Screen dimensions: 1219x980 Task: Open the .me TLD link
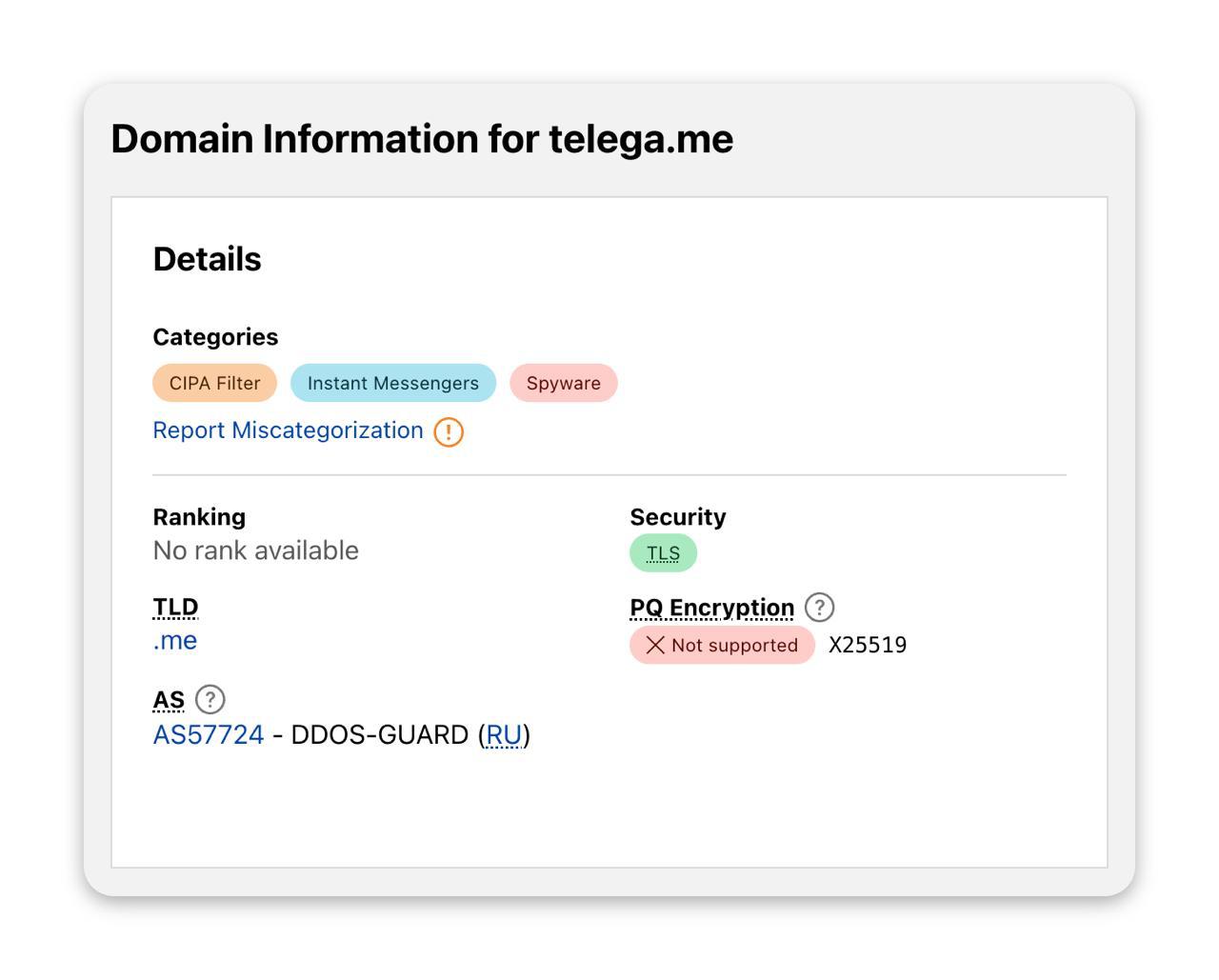click(174, 640)
